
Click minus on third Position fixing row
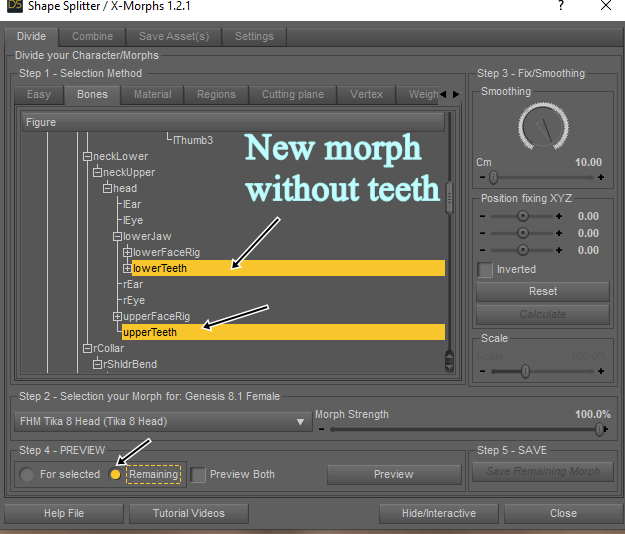482,250
